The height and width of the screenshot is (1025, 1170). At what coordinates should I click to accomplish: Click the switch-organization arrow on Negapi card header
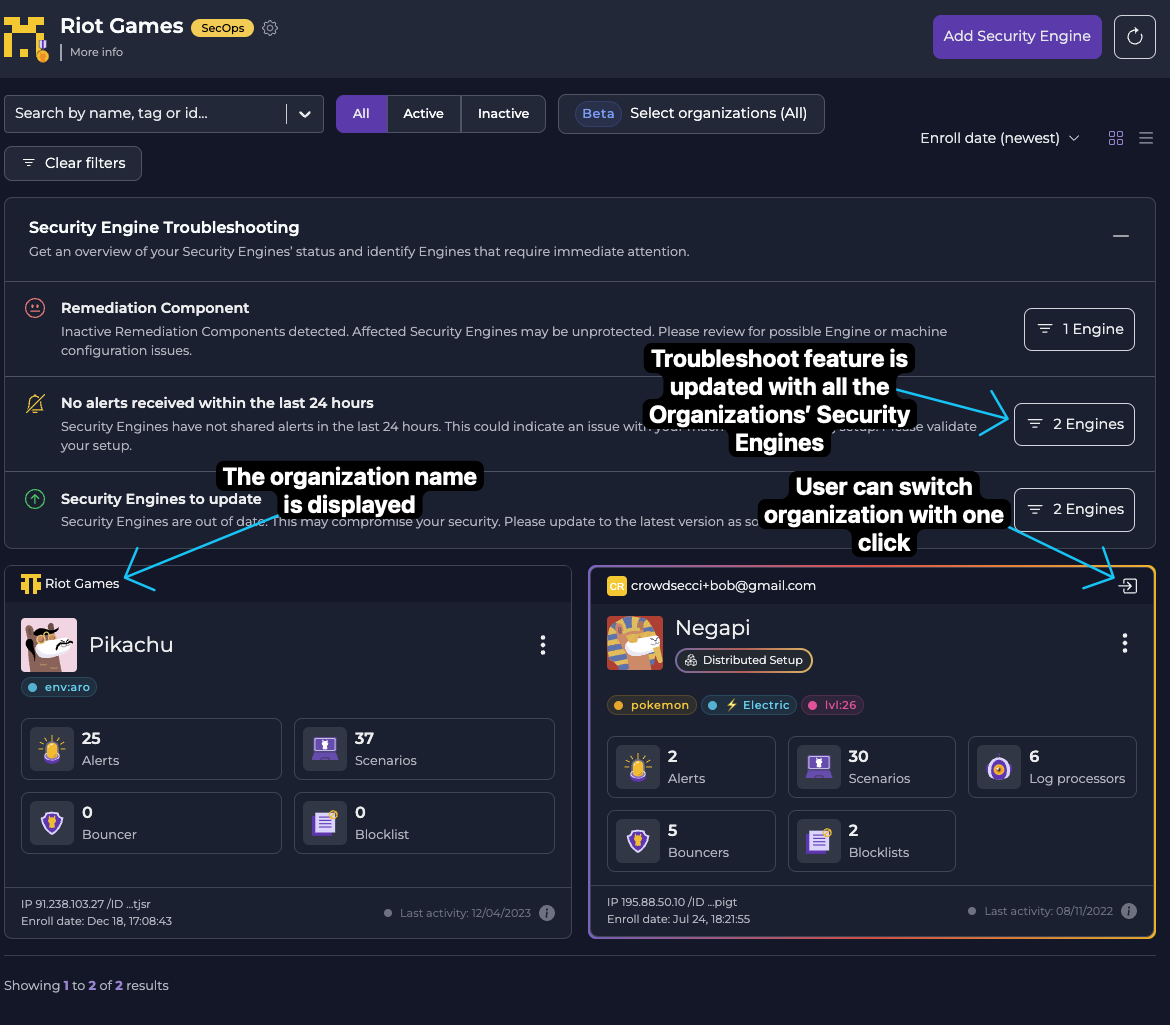[1127, 586]
